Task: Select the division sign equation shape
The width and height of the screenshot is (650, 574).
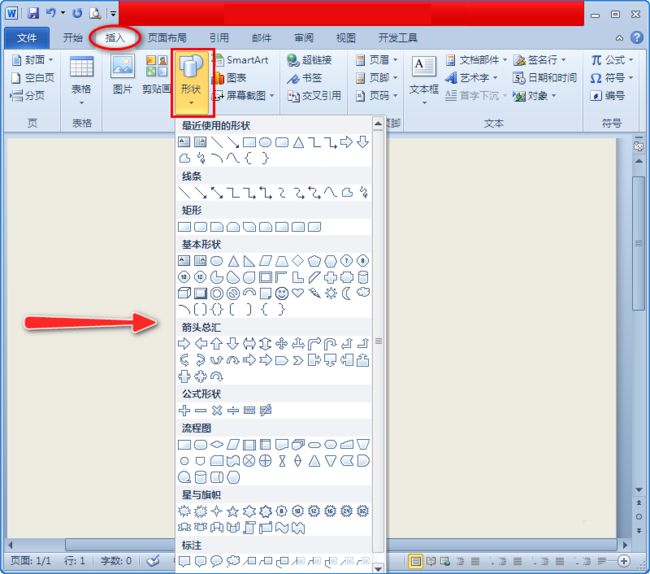Action: point(233,410)
